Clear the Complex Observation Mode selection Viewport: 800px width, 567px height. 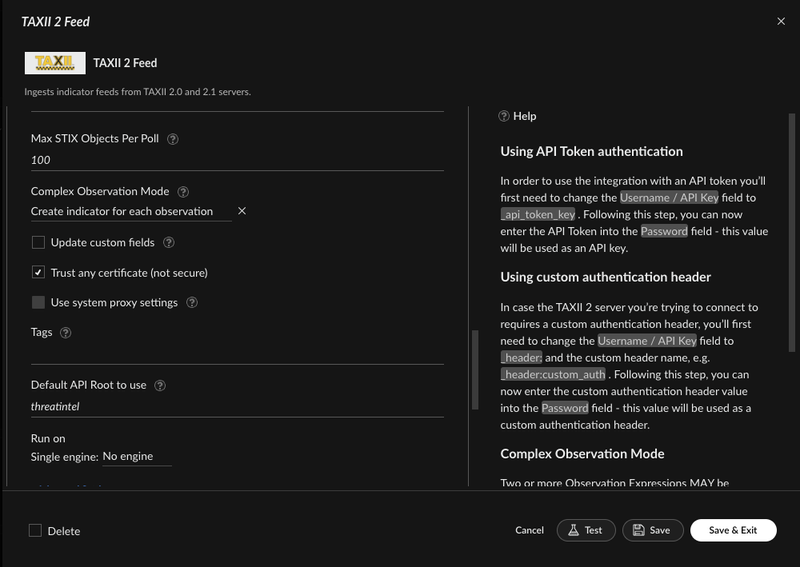pyautogui.click(x=242, y=211)
